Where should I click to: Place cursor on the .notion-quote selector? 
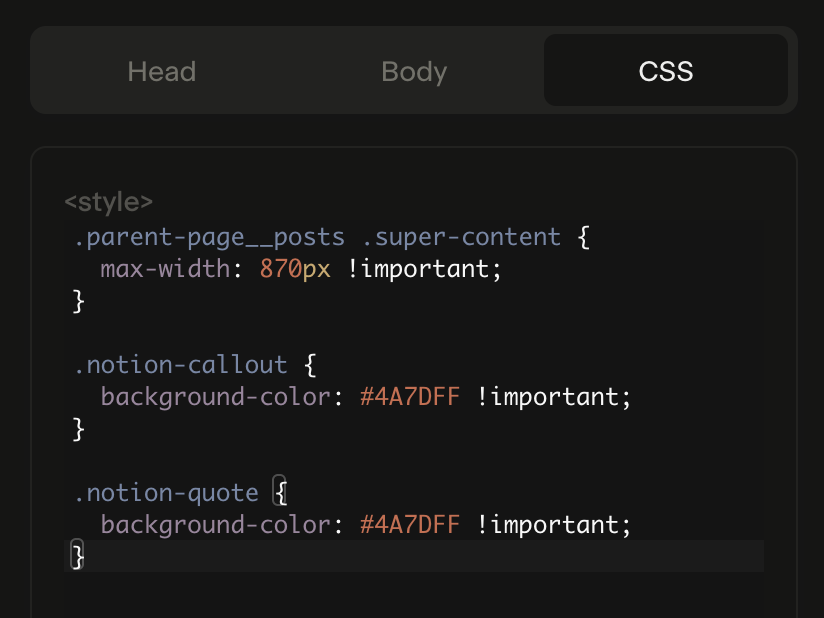(166, 493)
